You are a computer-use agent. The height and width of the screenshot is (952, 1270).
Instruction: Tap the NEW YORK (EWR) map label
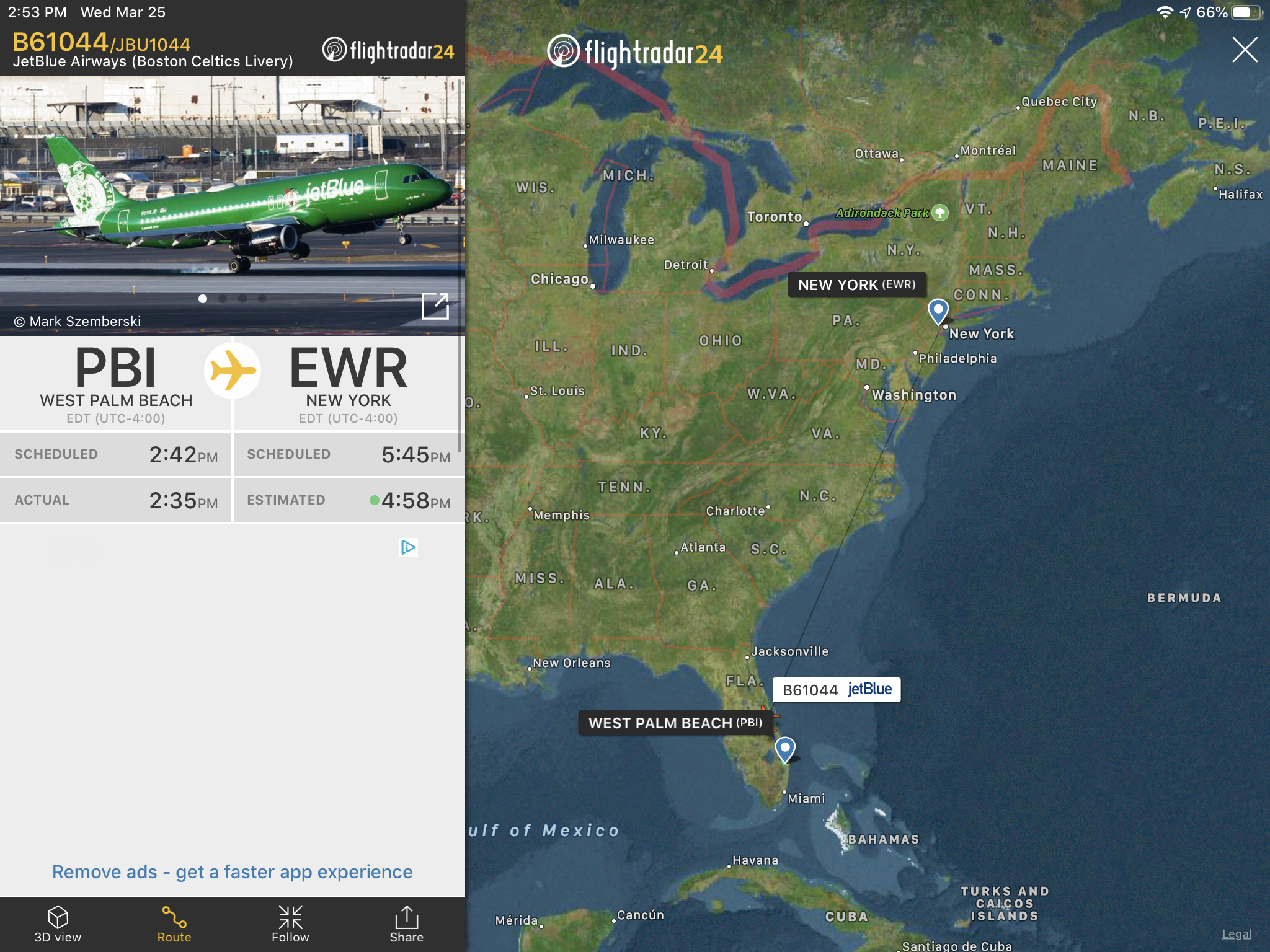pyautogui.click(x=857, y=284)
